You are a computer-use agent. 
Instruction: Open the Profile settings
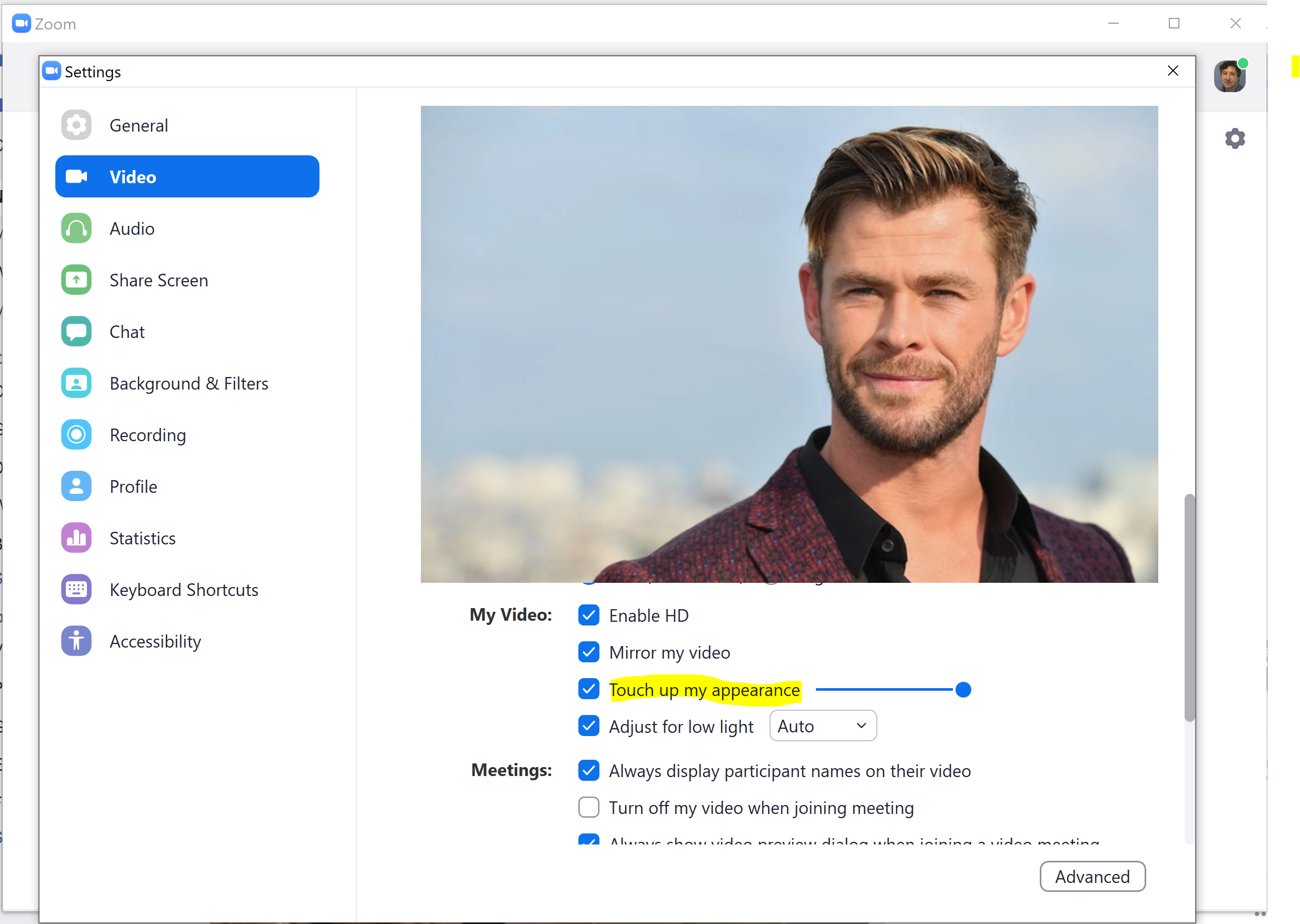click(76, 486)
